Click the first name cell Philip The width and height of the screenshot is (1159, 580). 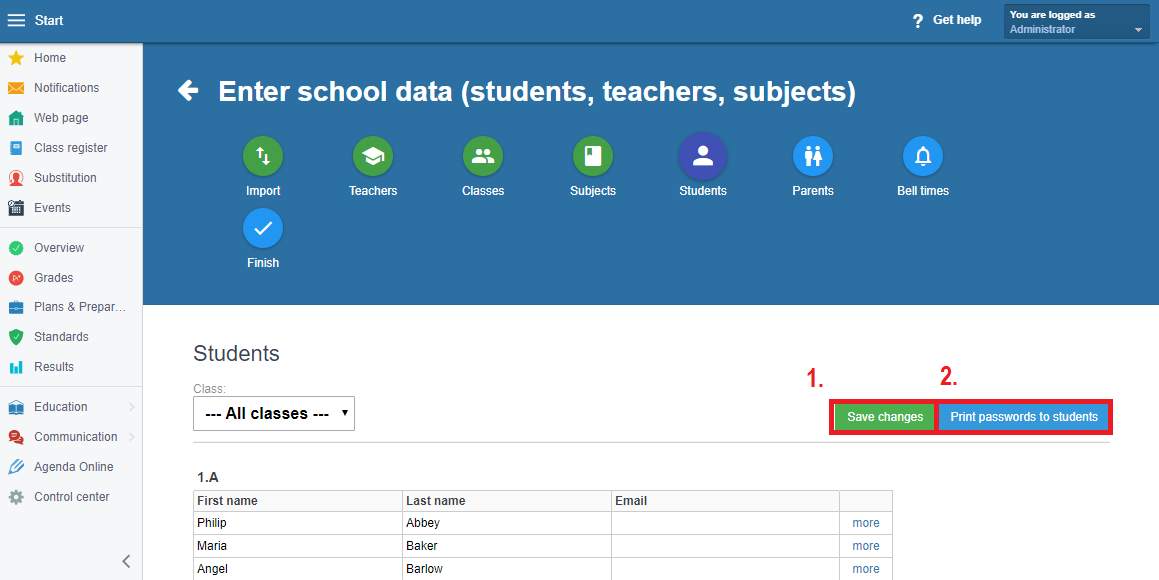click(298, 523)
